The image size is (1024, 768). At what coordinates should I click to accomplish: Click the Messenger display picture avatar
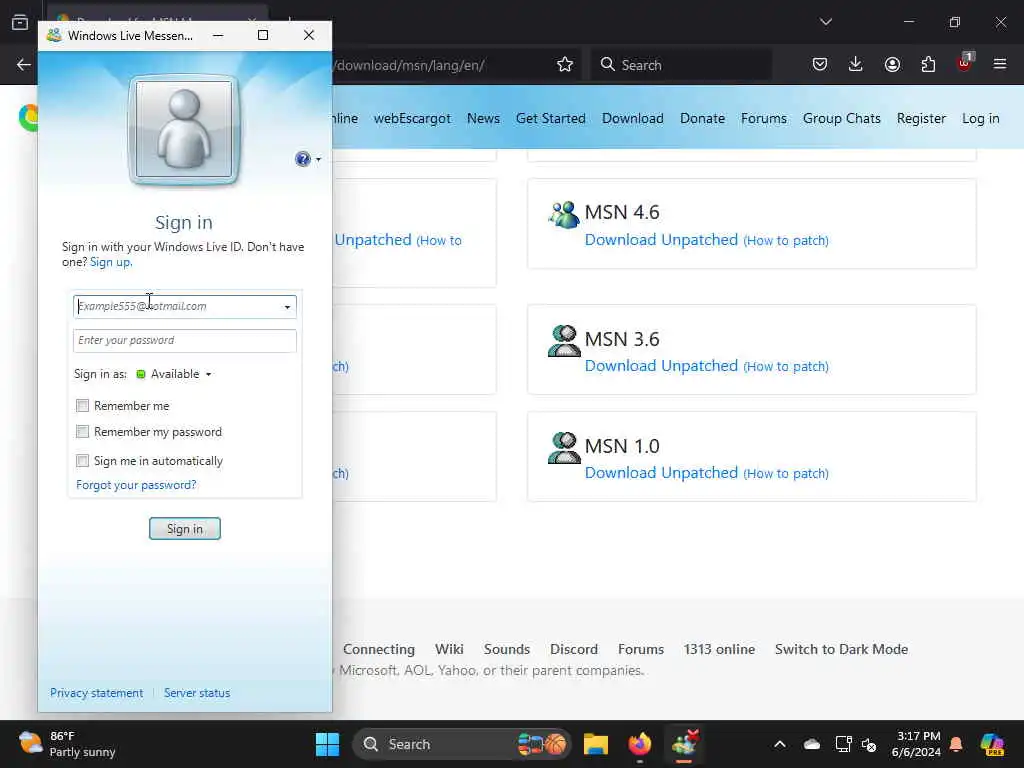184,129
